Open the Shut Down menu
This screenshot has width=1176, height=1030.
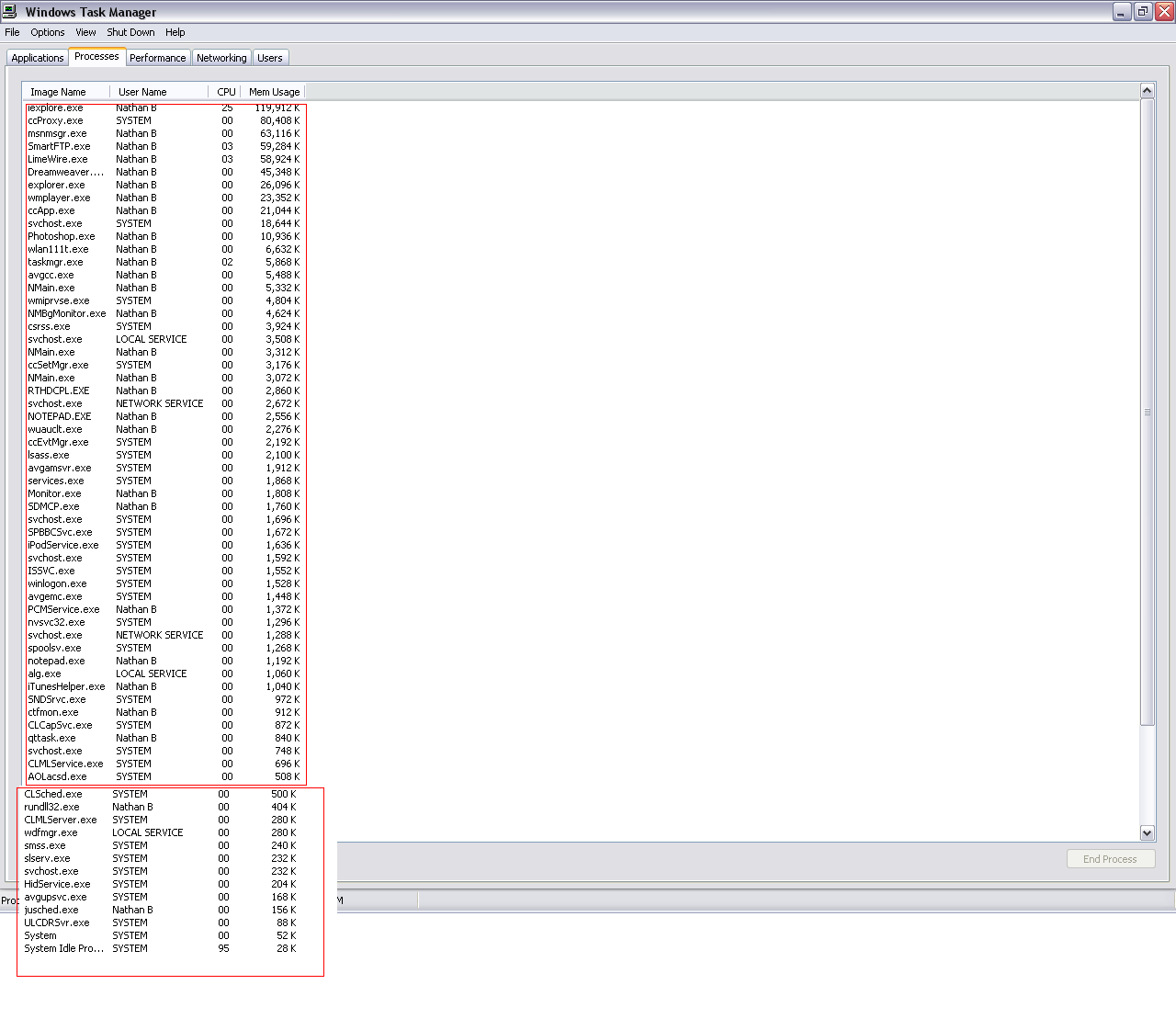coord(130,32)
